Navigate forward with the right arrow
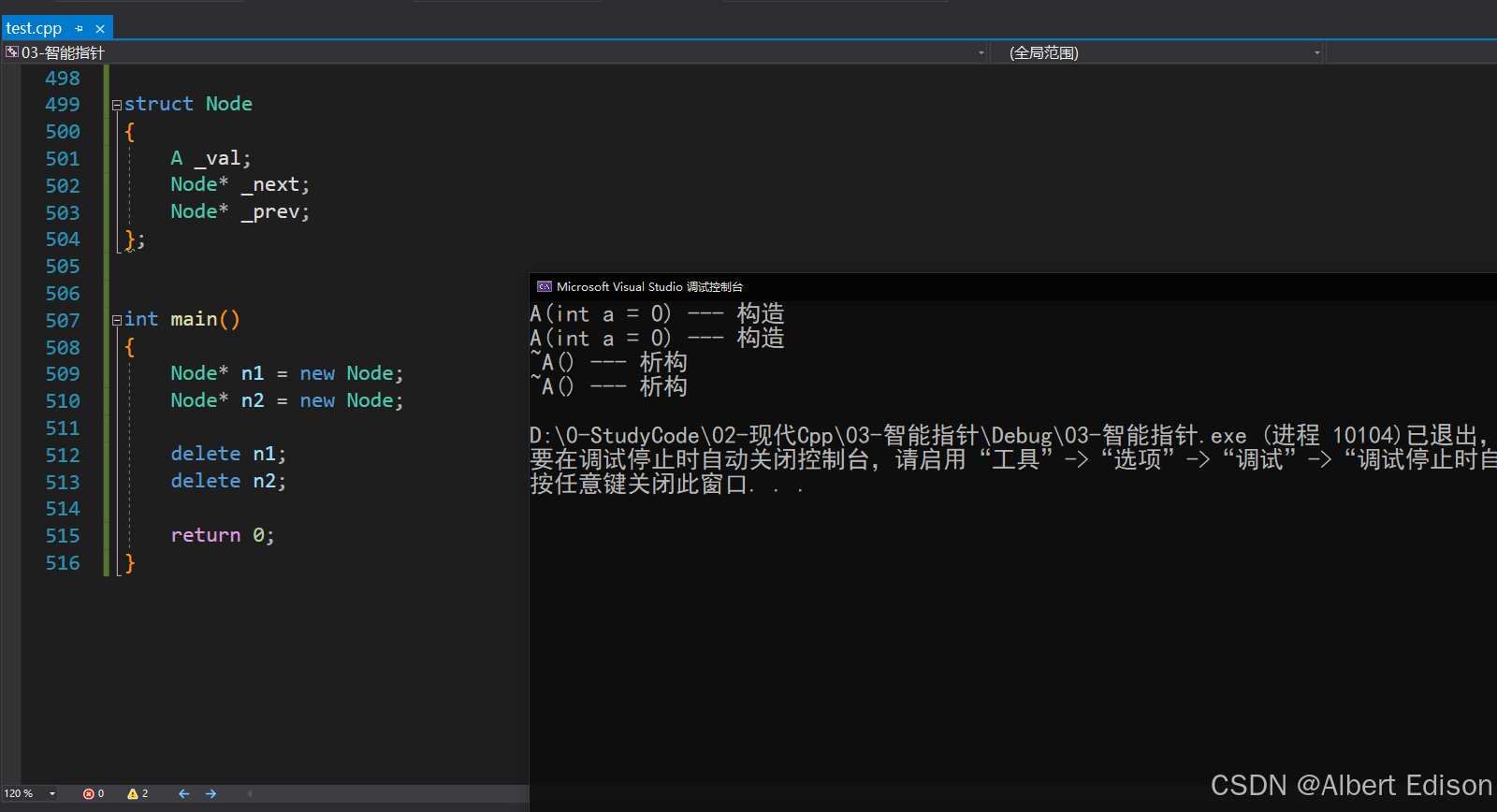This screenshot has width=1497, height=812. pyautogui.click(x=211, y=793)
